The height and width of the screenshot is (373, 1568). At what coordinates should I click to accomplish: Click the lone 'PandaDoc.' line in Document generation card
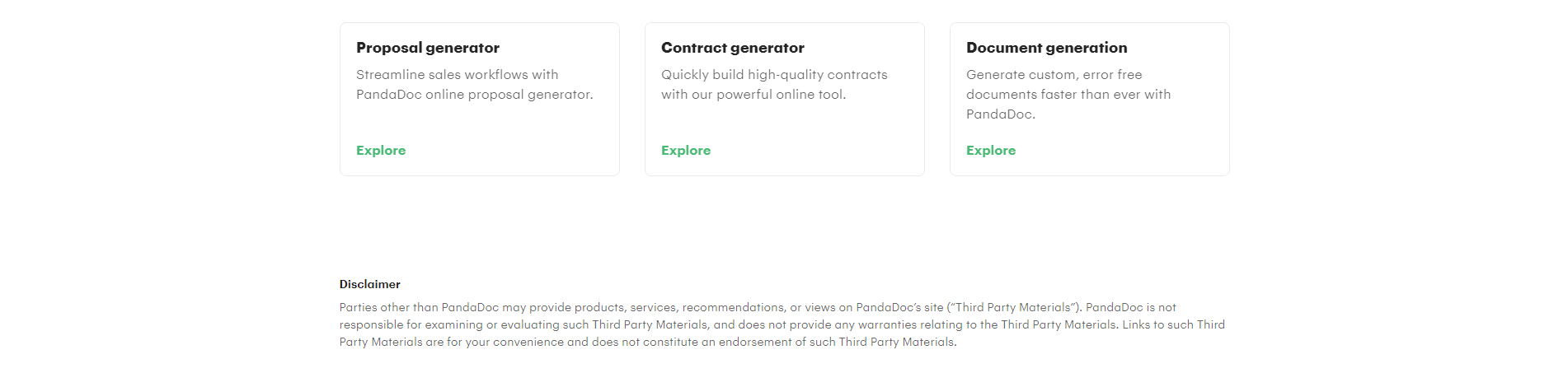[1001, 114]
